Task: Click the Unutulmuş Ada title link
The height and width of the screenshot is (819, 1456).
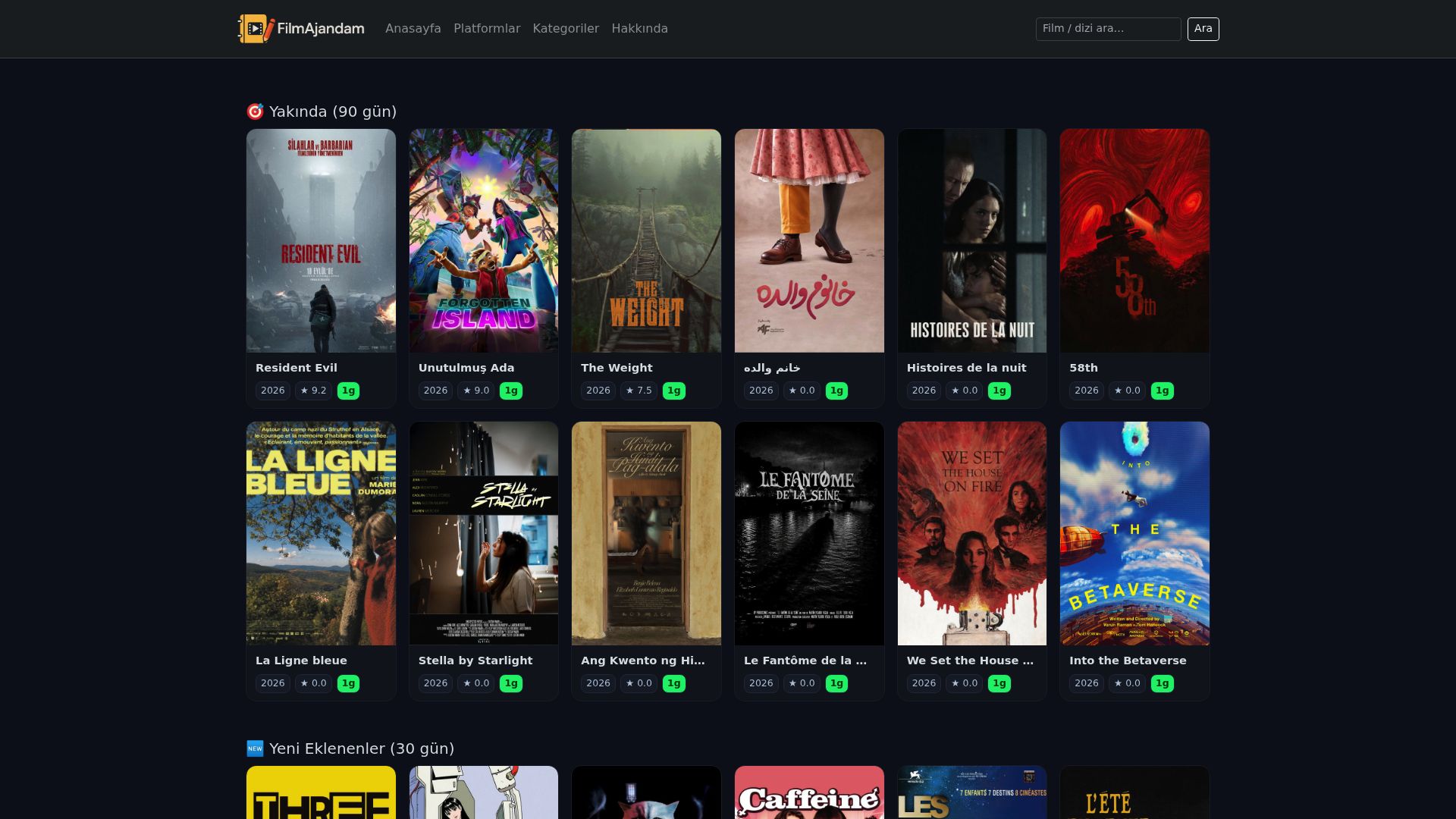Action: coord(466,368)
